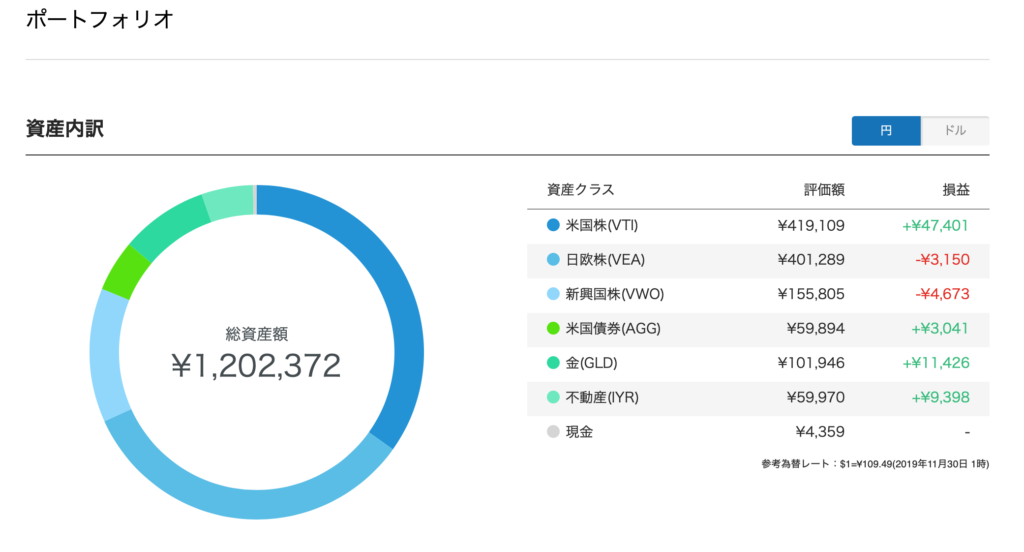1024x552 pixels.
Task: Click the bright green AGG donut segment
Action: click(x=127, y=271)
